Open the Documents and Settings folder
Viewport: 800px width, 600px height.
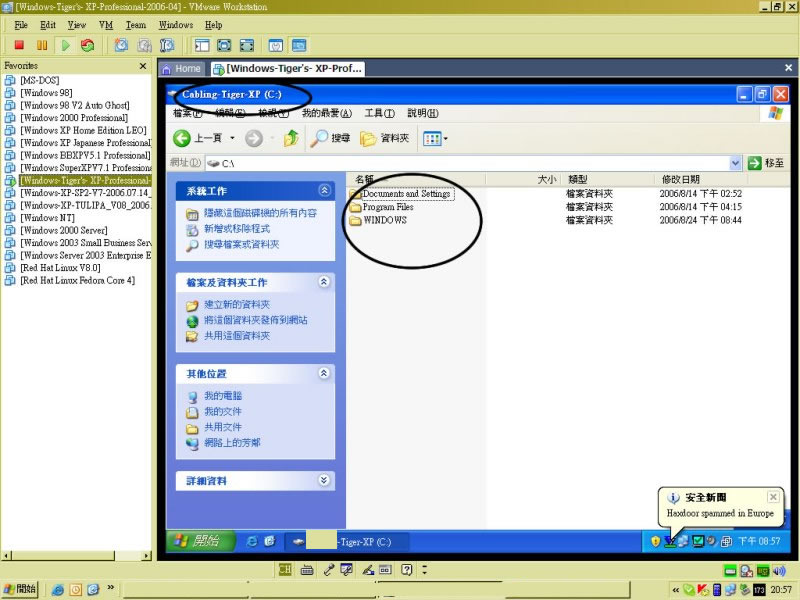406,194
